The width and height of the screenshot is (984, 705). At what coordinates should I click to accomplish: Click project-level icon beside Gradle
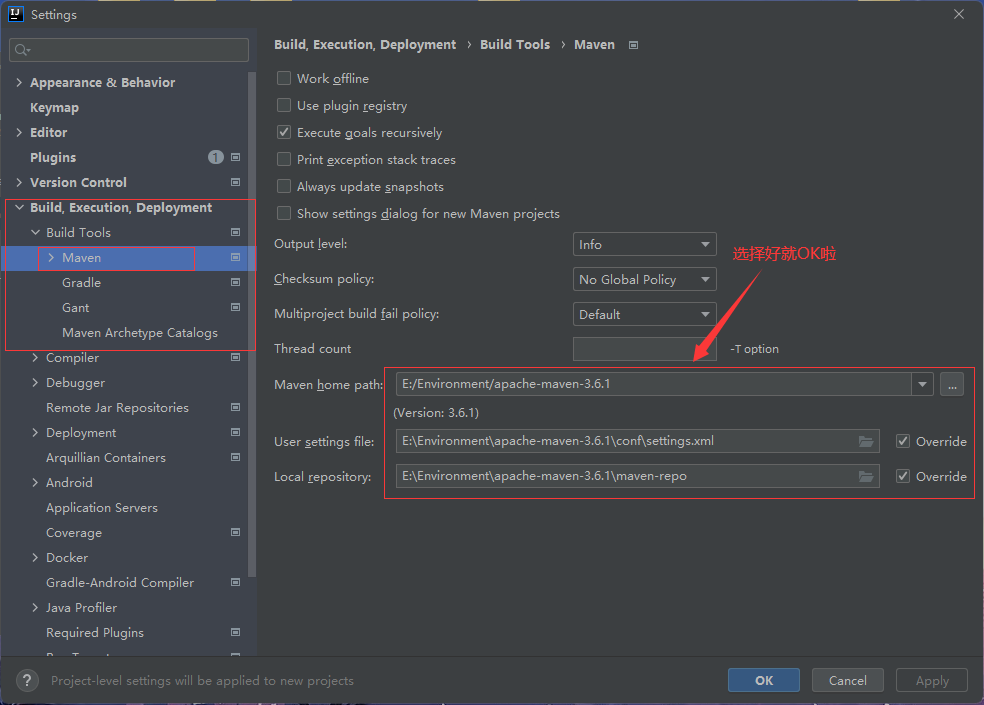[235, 283]
